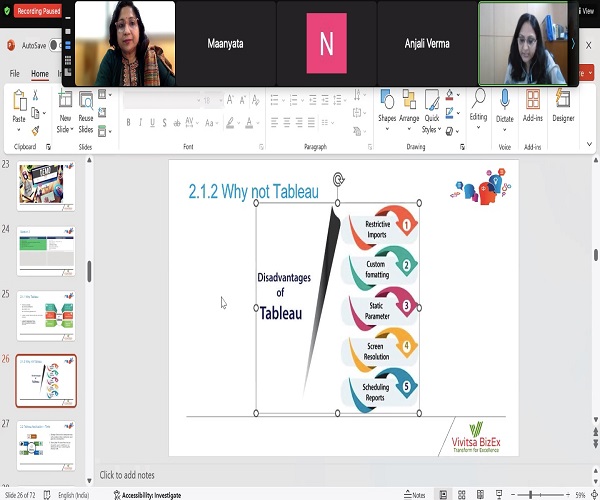Toggle Notes pane in status bar
Image resolution: width=600 pixels, height=500 pixels.
(x=414, y=495)
